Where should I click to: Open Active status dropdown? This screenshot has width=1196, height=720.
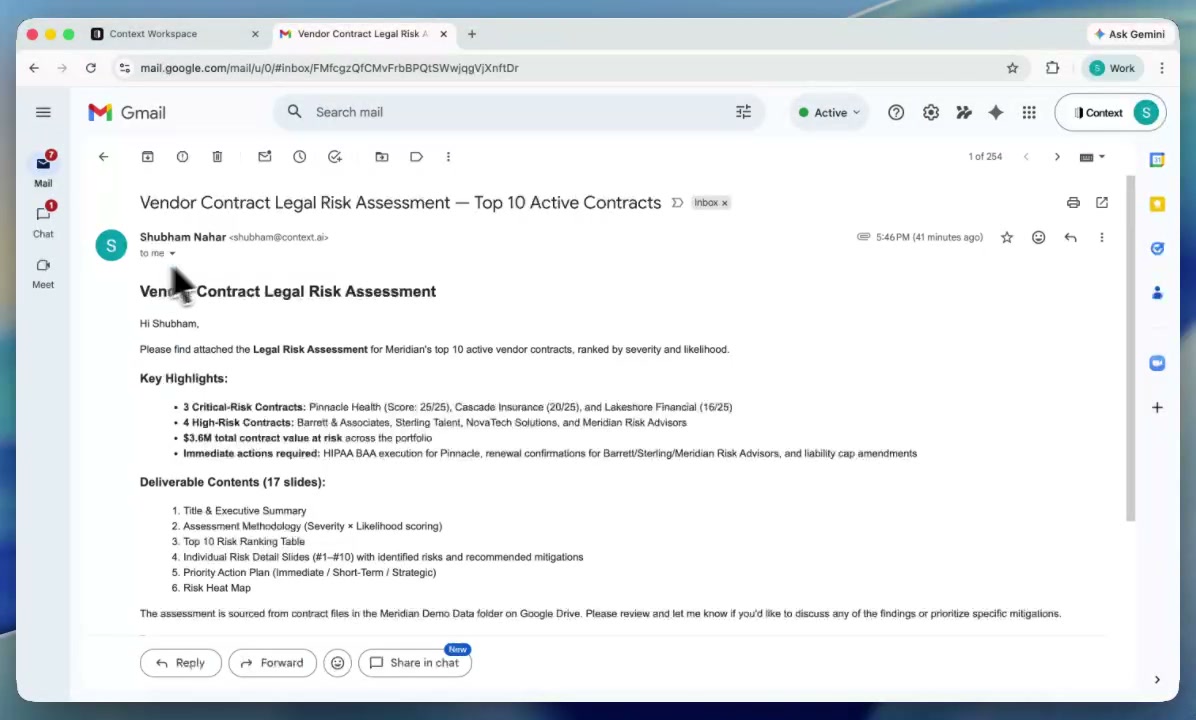point(829,113)
